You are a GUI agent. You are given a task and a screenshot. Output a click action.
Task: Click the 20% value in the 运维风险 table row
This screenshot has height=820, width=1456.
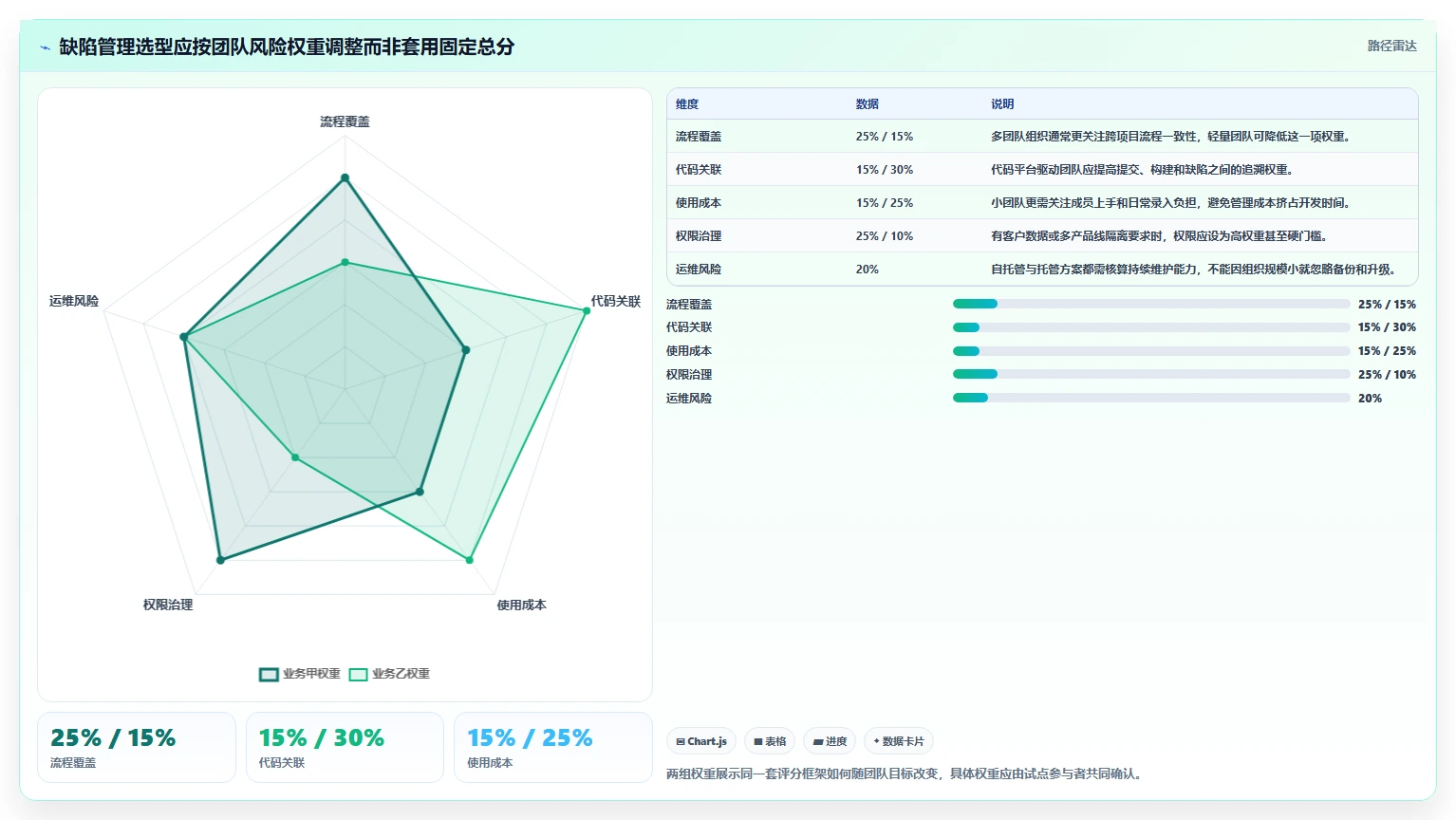(x=867, y=270)
